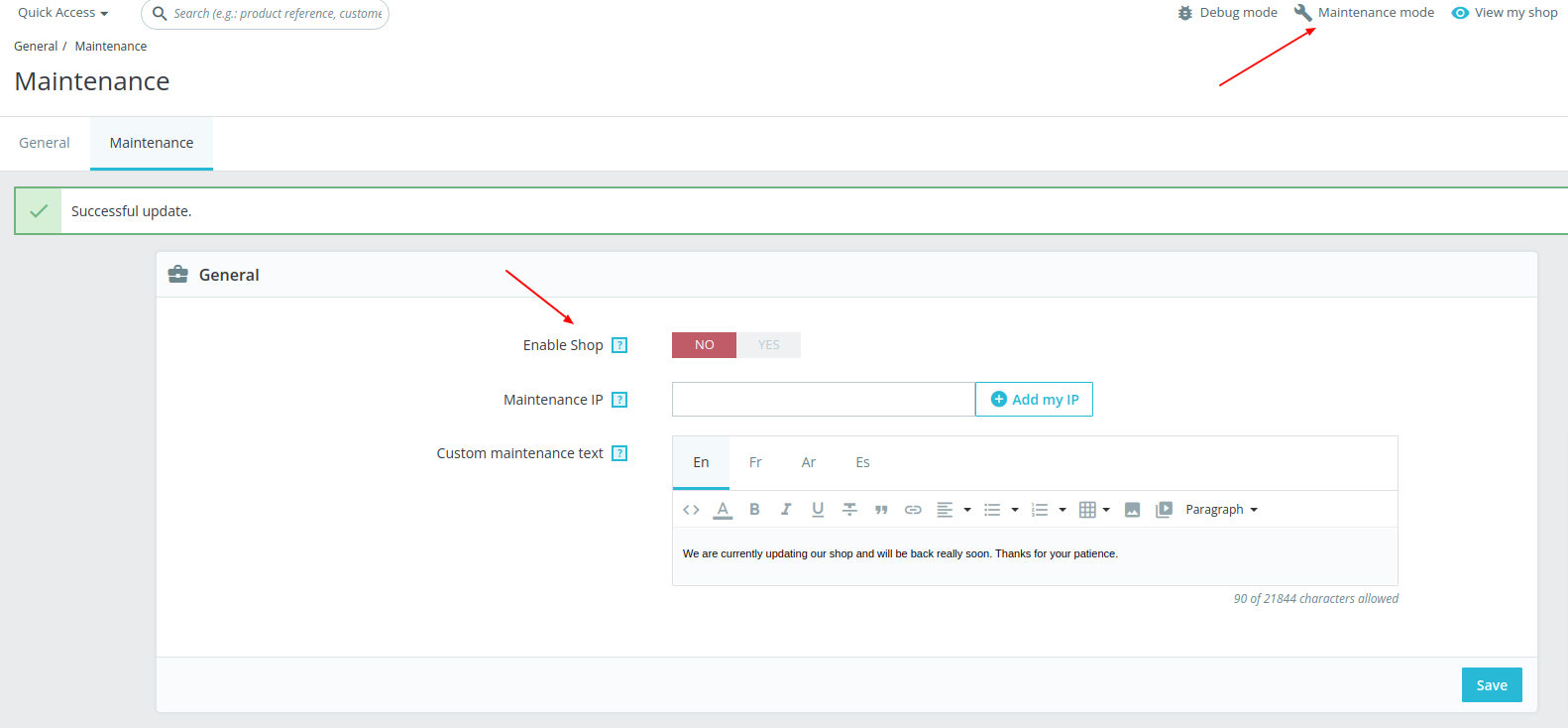Image resolution: width=1568 pixels, height=728 pixels.
Task: Toggle underline formatting in editor
Action: click(x=818, y=510)
